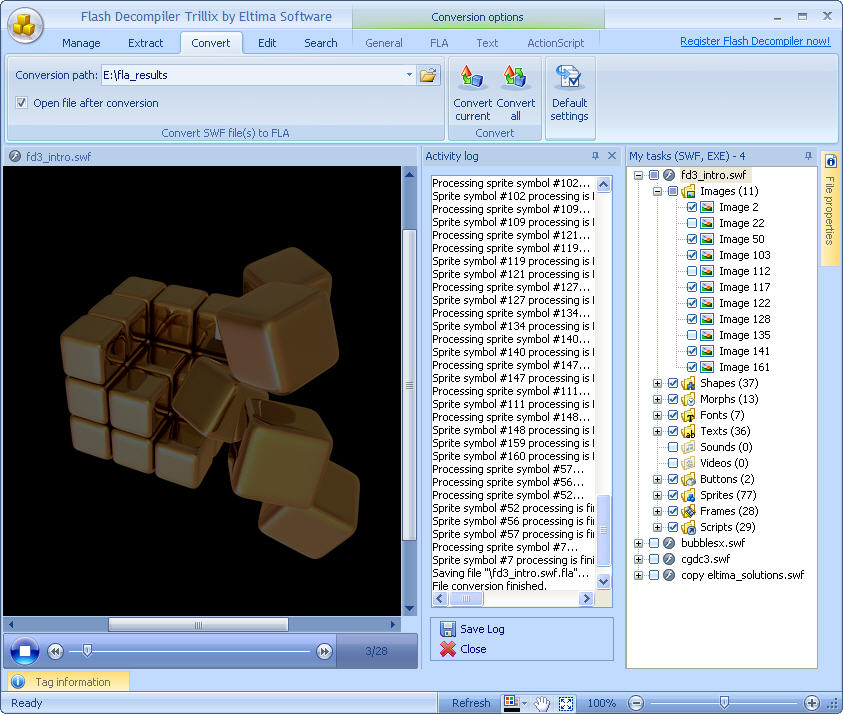Click Convert all icon
The height and width of the screenshot is (714, 843).
(x=515, y=77)
